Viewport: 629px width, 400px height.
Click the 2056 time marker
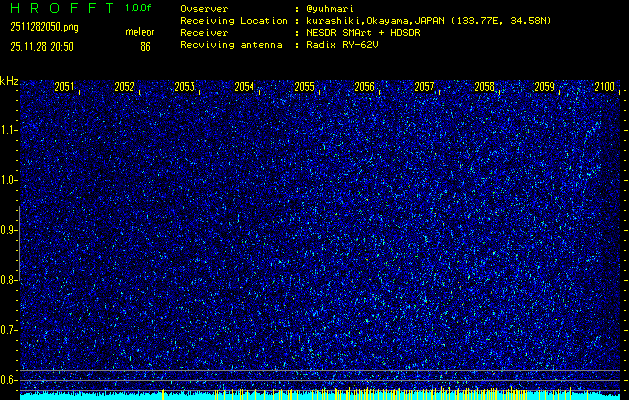[x=364, y=87]
